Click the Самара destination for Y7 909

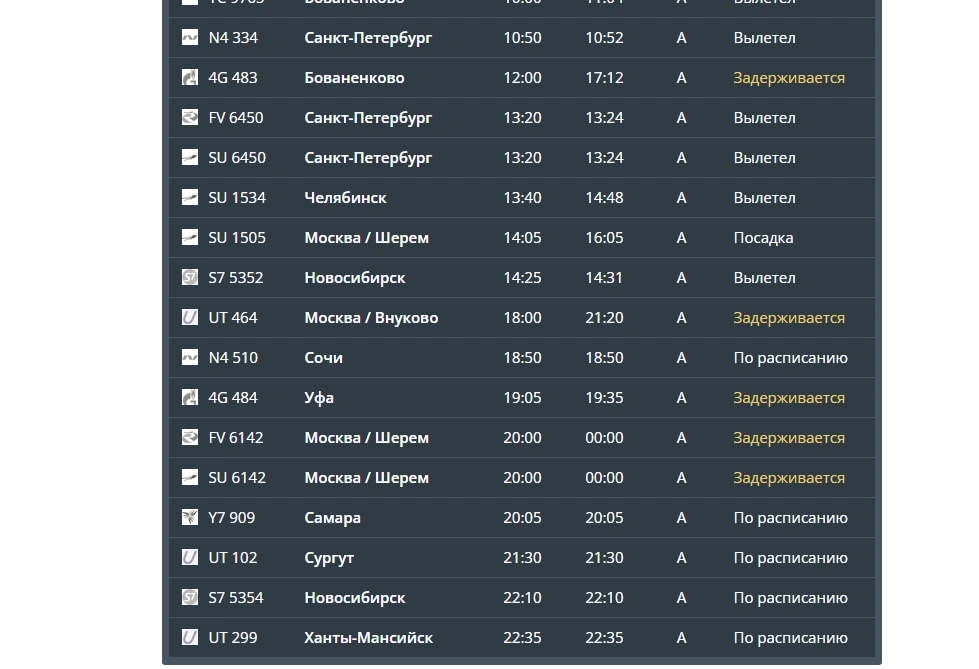(332, 518)
